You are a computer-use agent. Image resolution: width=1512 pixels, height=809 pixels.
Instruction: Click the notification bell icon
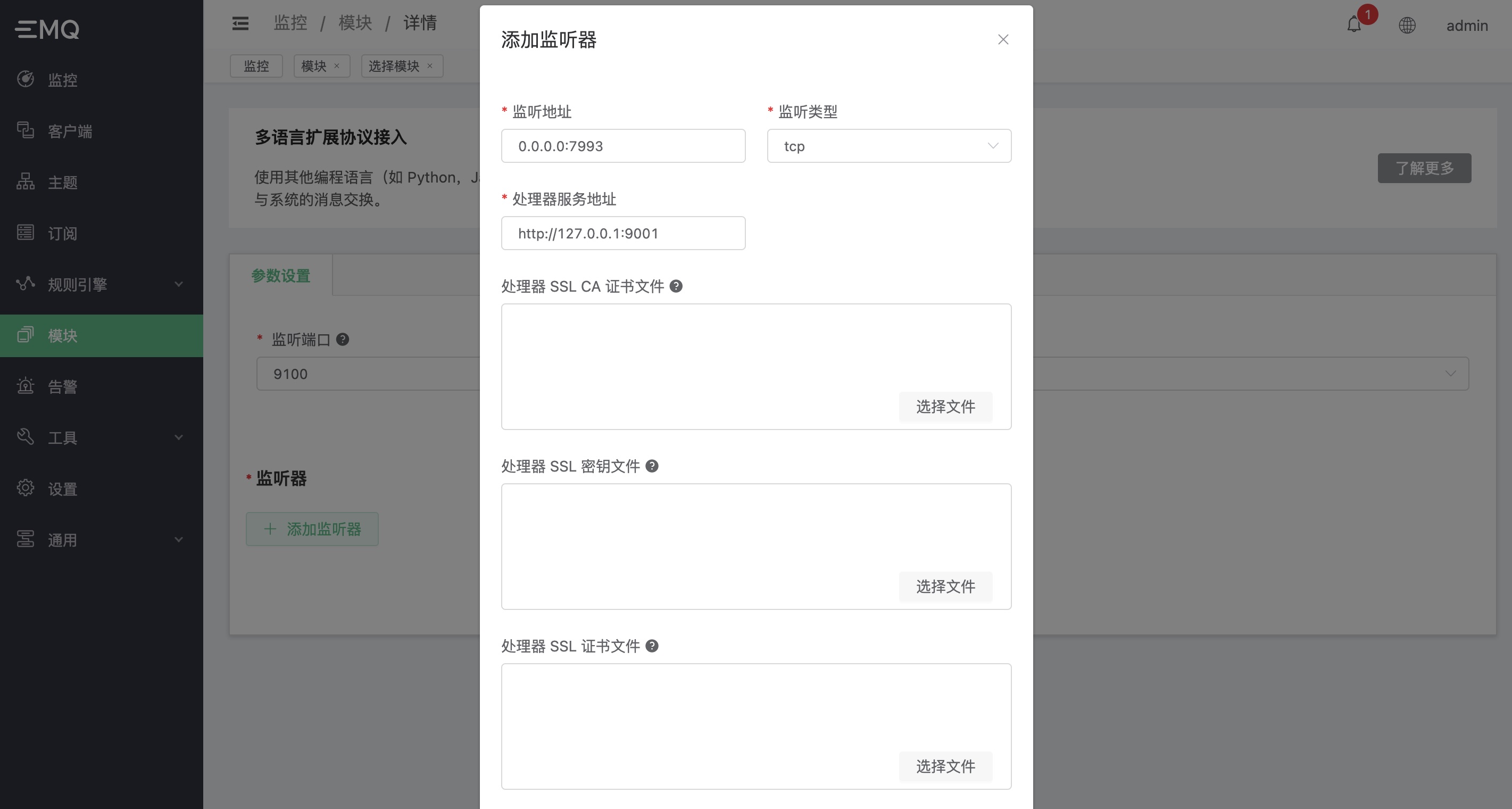click(x=1353, y=24)
